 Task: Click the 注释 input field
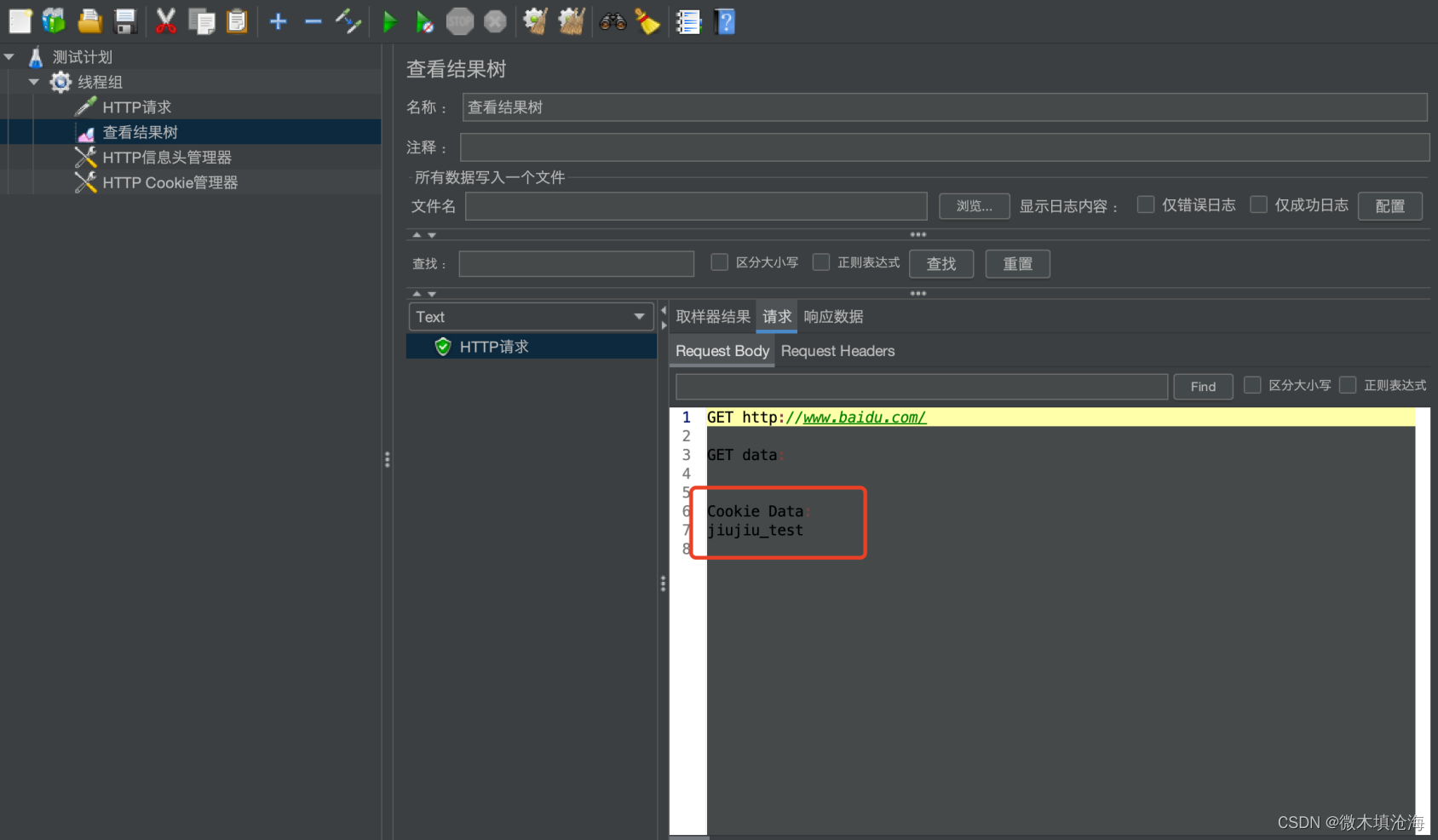point(945,147)
